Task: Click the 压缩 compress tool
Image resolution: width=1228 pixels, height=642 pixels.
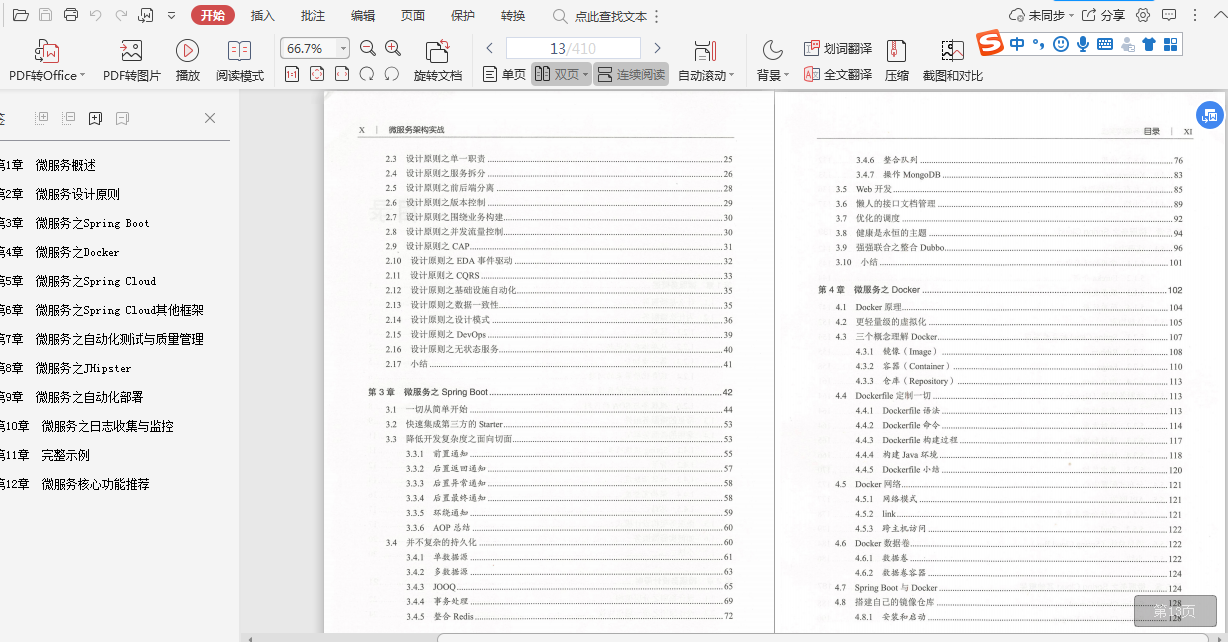Action: [897, 62]
